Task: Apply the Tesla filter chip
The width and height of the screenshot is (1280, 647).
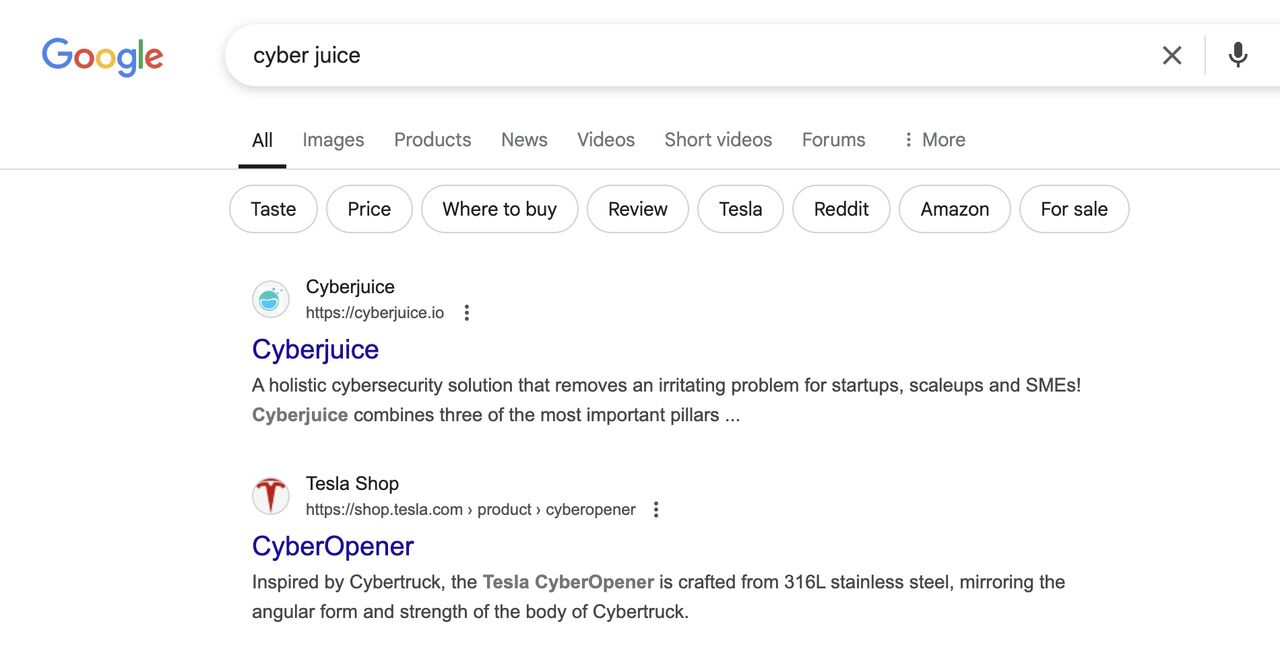Action: coord(740,209)
